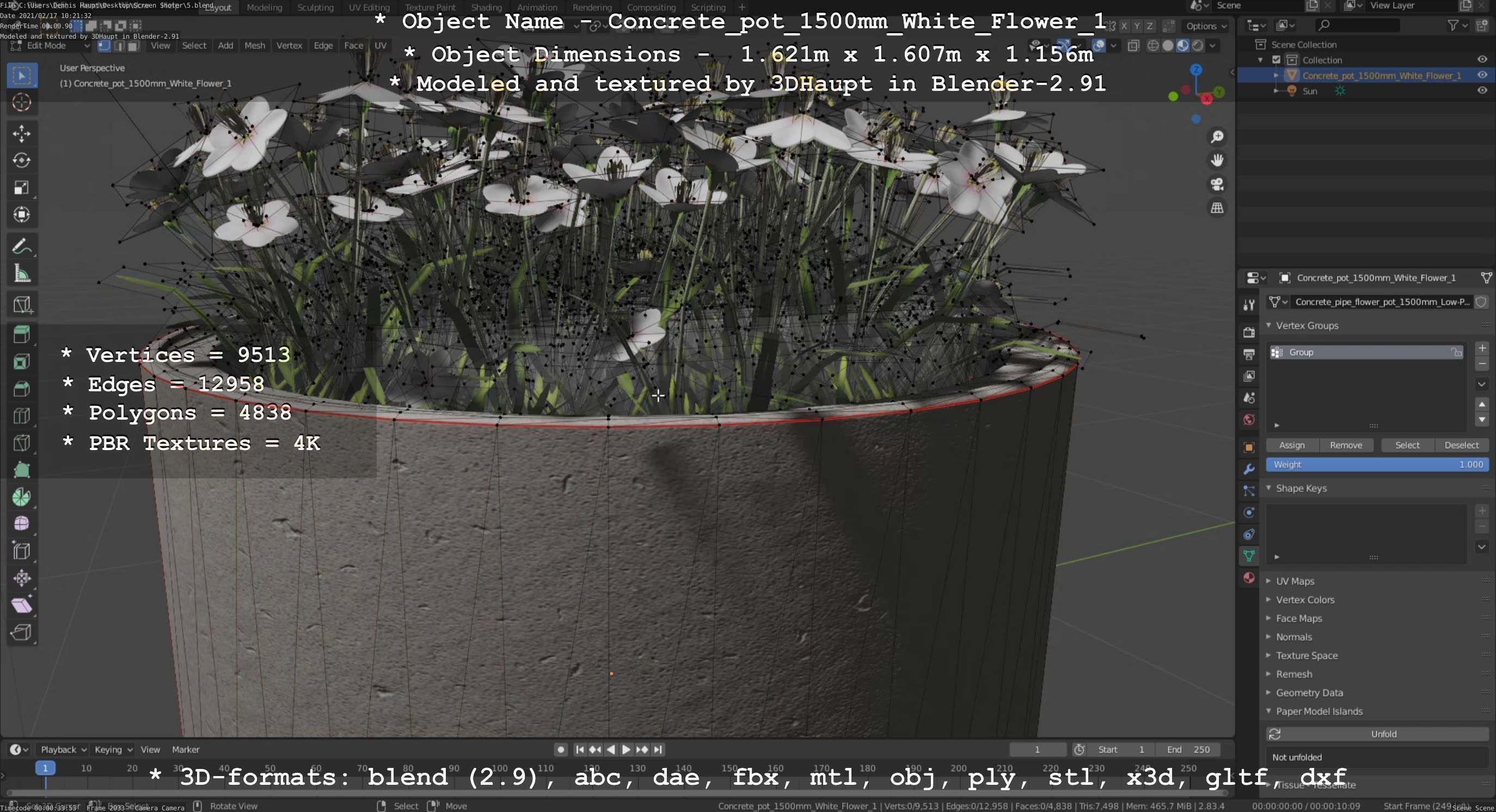Click the End frame field
Viewport: 1496px width, 812px height.
pos(1188,749)
